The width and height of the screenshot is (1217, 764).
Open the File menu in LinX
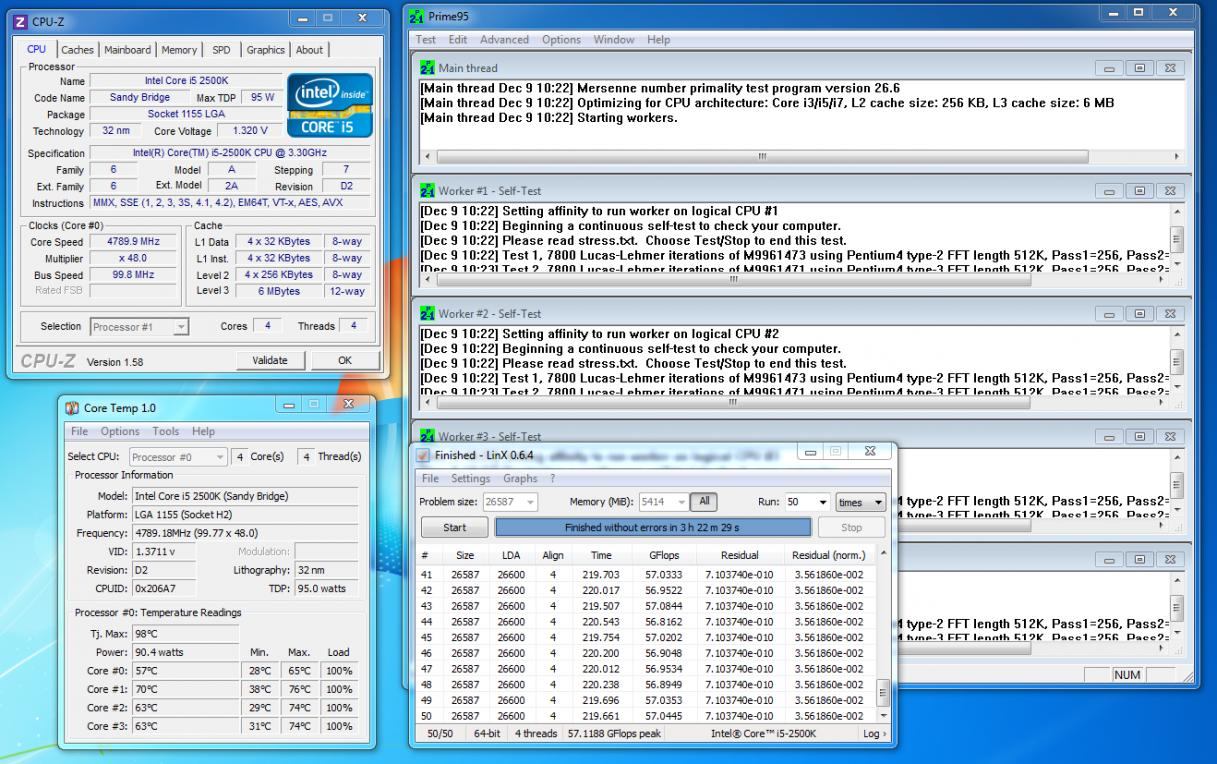(x=429, y=479)
